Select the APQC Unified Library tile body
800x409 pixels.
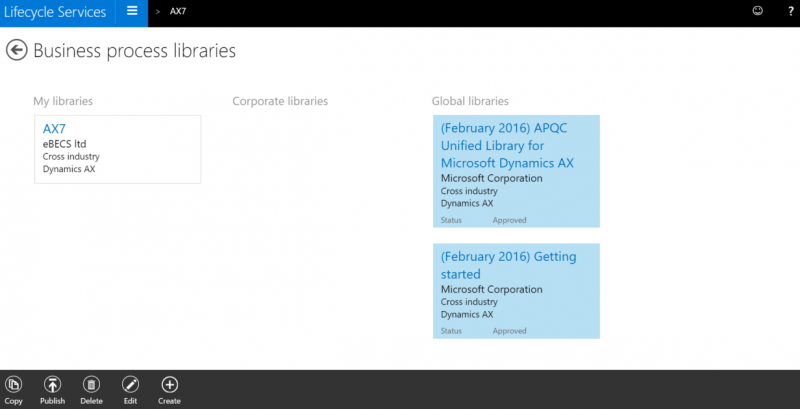[516, 171]
